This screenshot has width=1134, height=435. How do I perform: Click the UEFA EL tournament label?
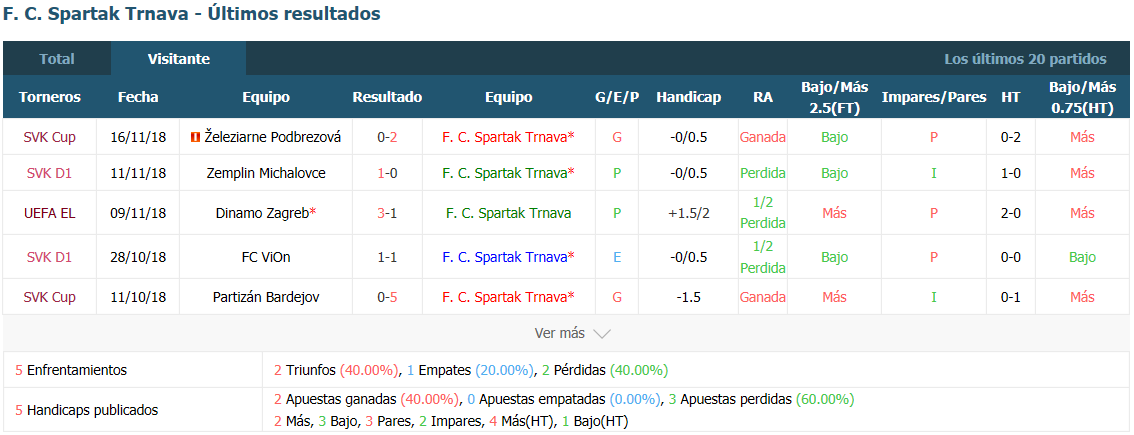pos(49,213)
